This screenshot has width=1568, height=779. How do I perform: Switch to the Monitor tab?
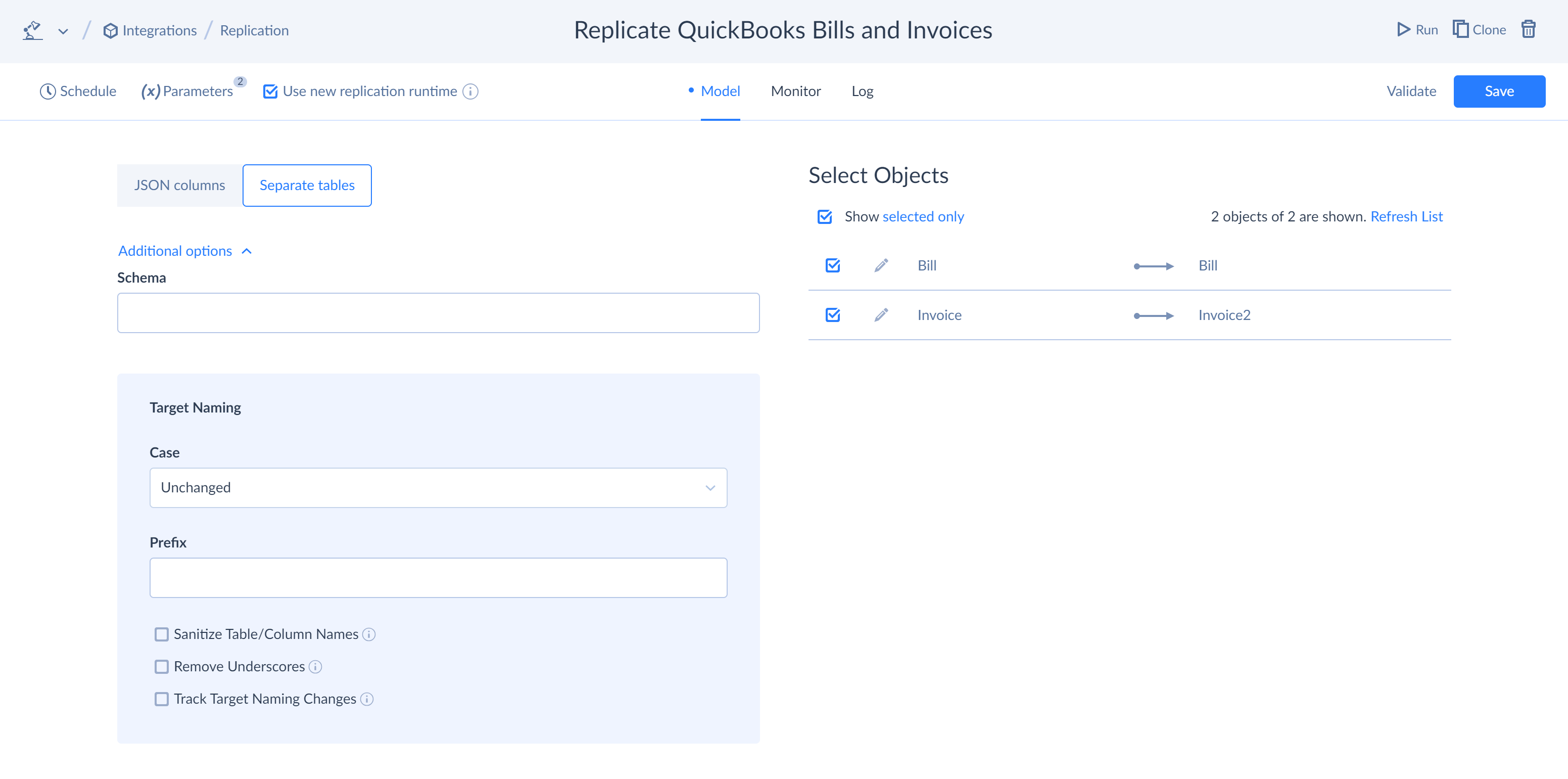click(x=795, y=91)
